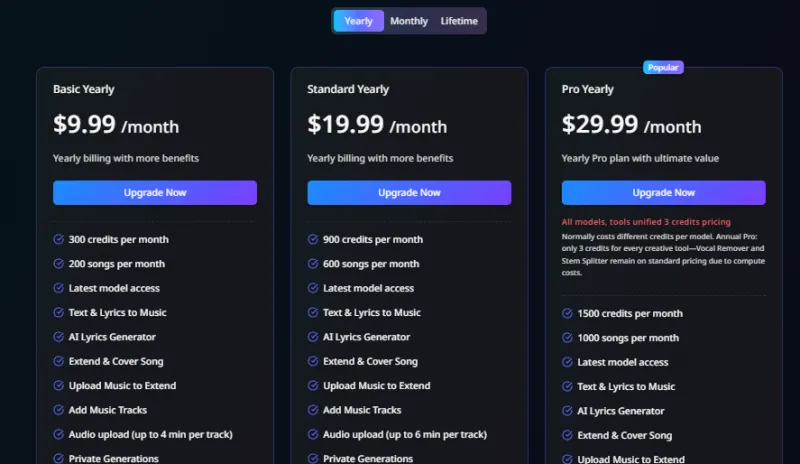Click checkmark beside Basic AI Lyrics Generator
The width and height of the screenshot is (800, 464).
pos(59,337)
